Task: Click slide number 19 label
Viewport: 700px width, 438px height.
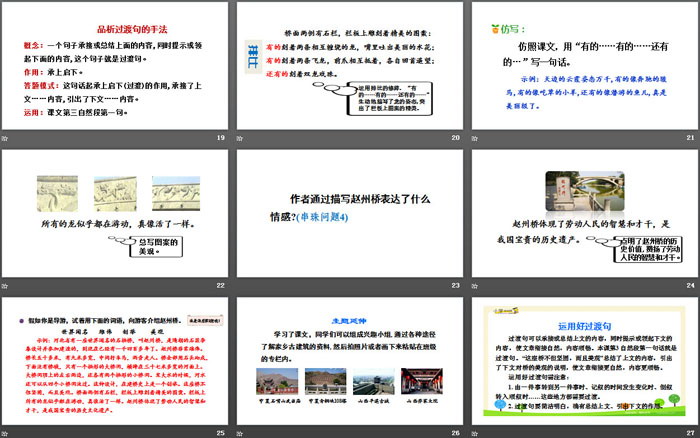Action: click(x=221, y=138)
